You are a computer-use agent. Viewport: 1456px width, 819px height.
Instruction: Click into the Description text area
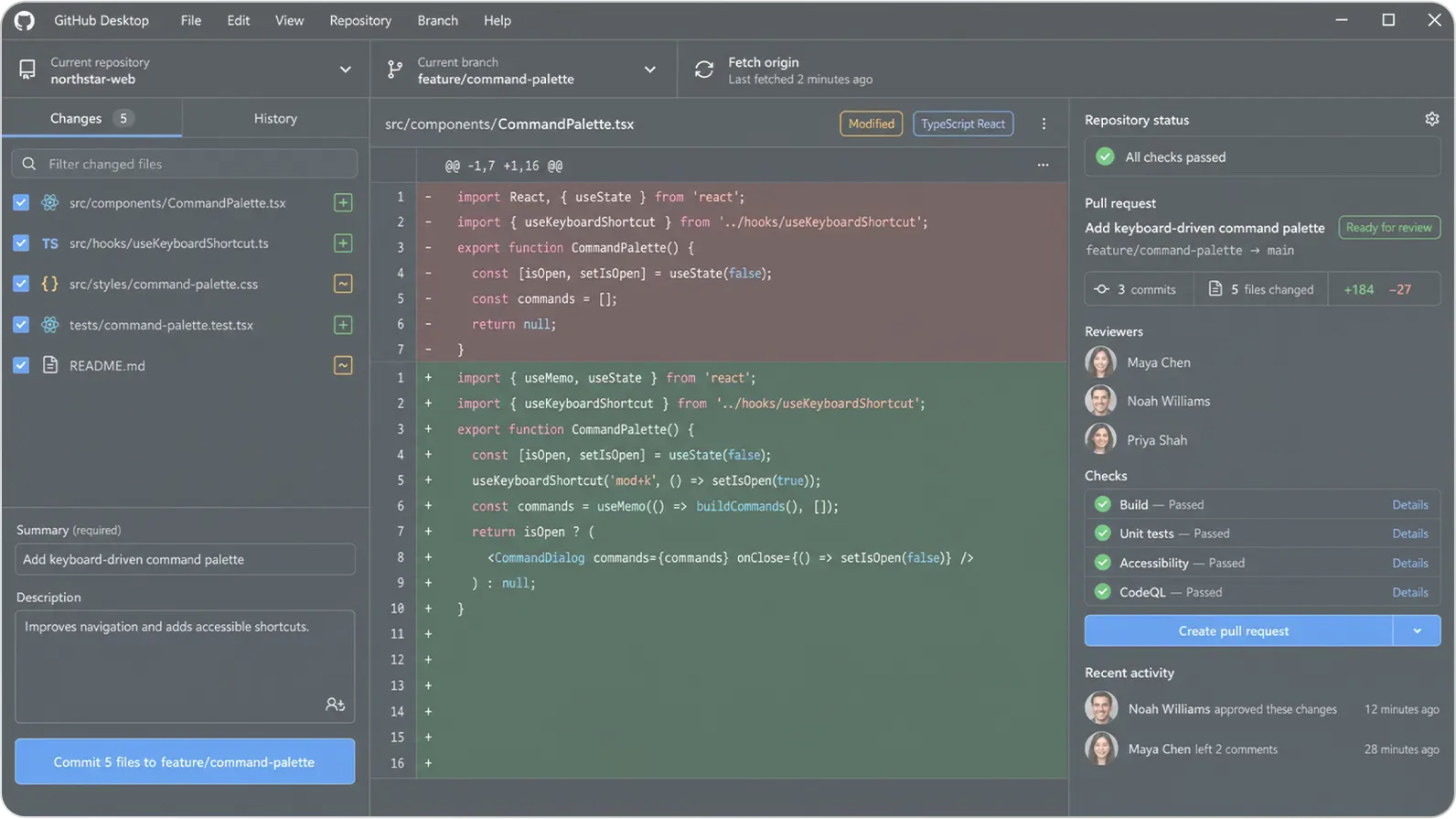tap(185, 666)
